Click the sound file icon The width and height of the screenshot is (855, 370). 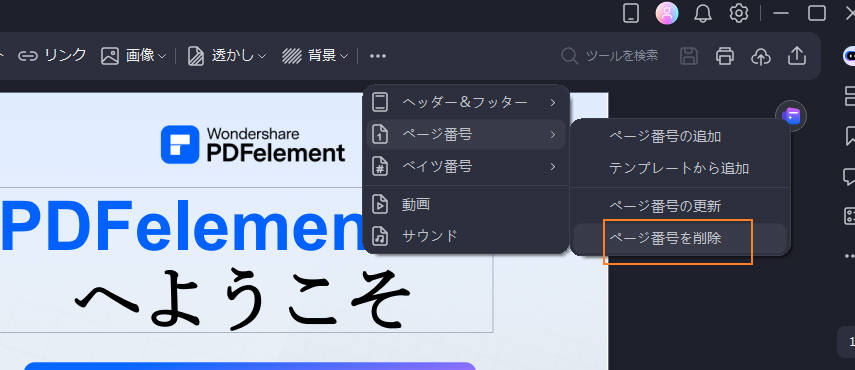(x=380, y=236)
